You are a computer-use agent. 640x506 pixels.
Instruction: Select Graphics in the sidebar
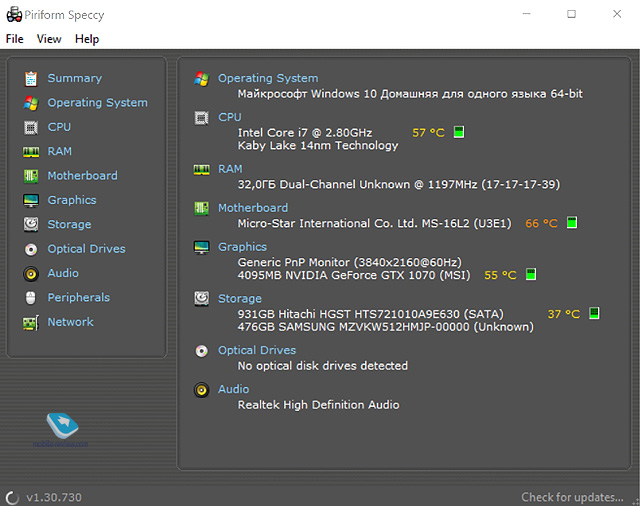point(72,200)
